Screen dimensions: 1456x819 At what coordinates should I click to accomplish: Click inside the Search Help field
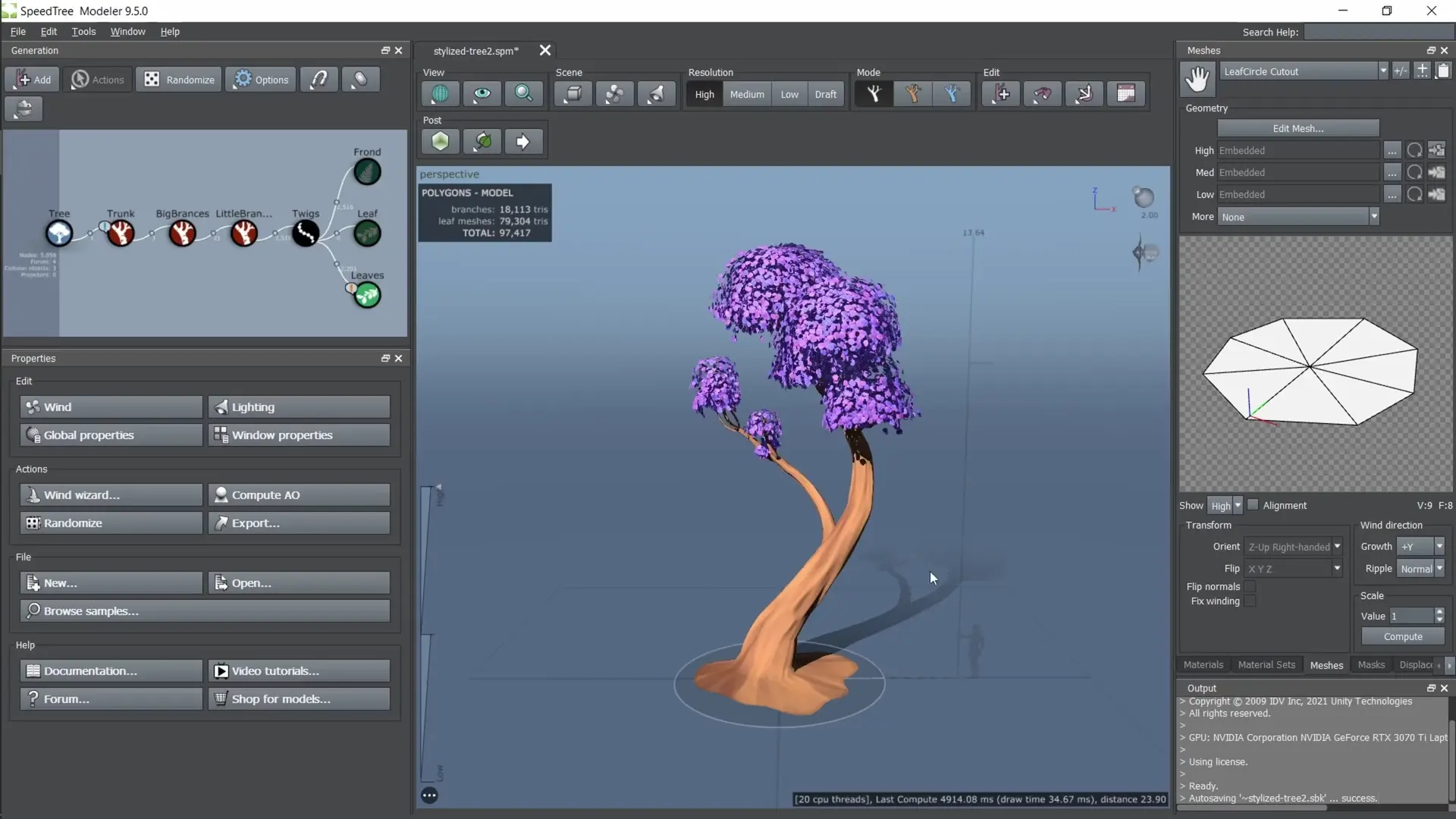pos(1380,31)
